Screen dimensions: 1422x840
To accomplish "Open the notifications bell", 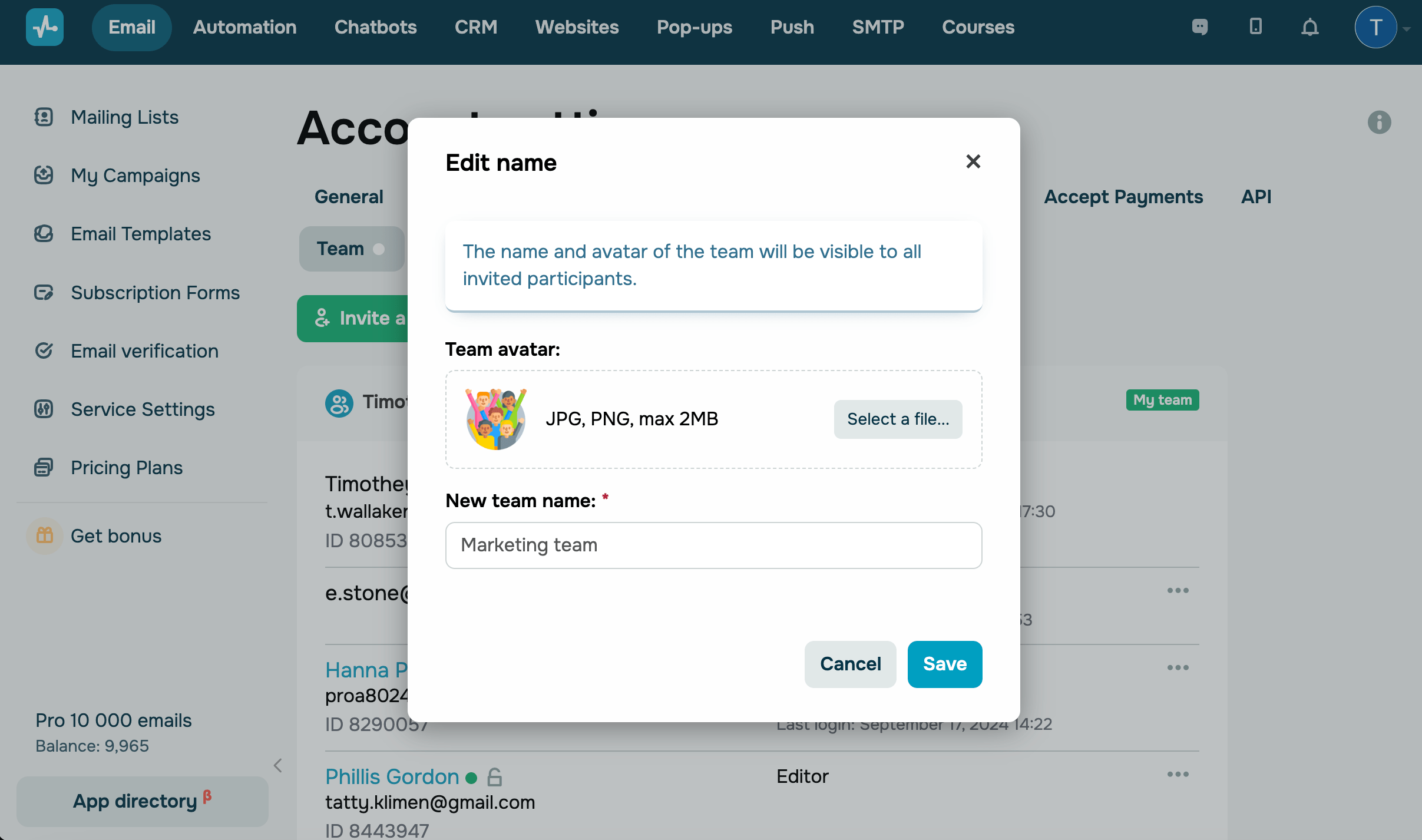I will (x=1309, y=27).
